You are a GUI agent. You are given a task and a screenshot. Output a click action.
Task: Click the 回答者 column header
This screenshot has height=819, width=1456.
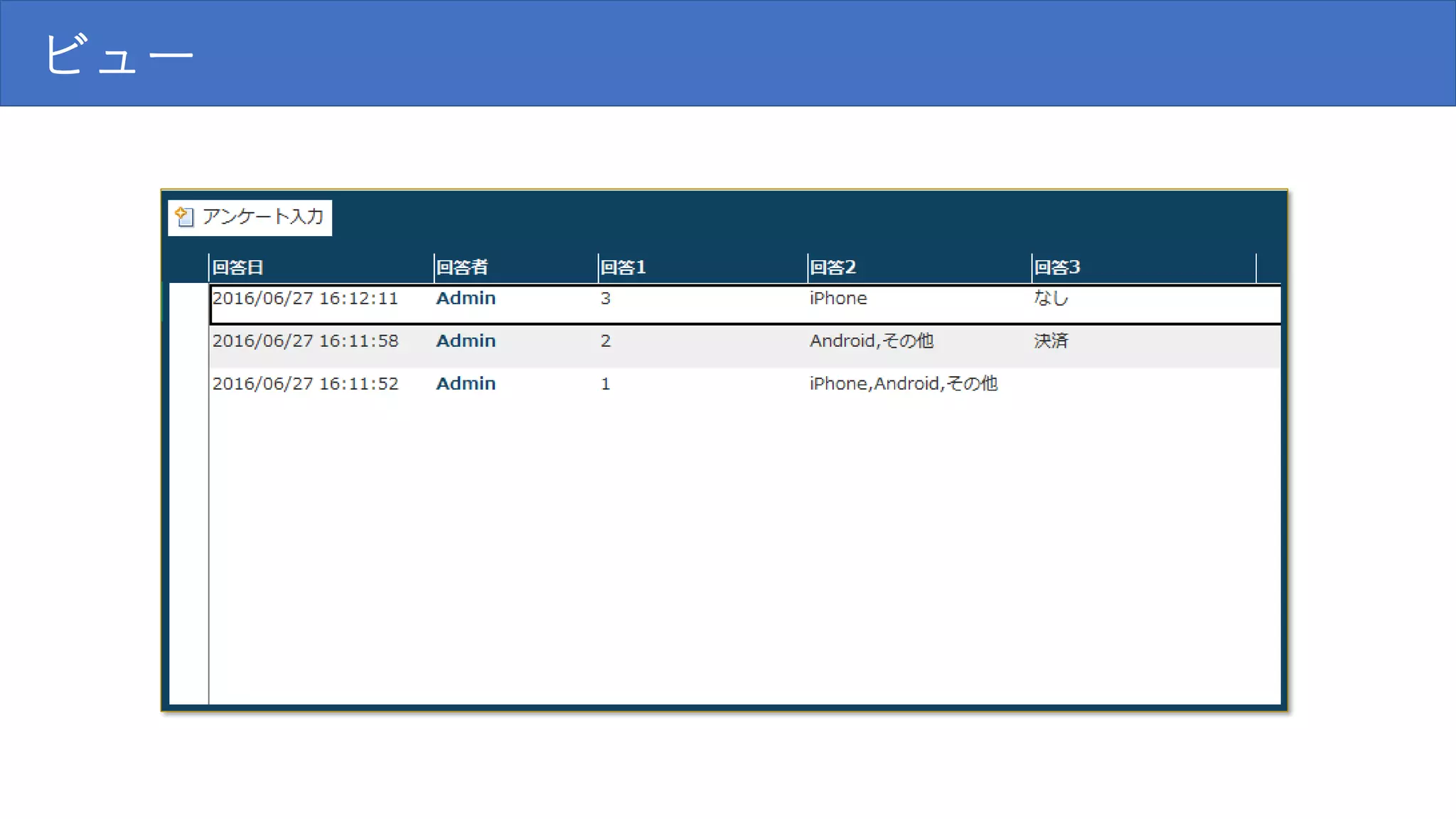[x=462, y=268]
